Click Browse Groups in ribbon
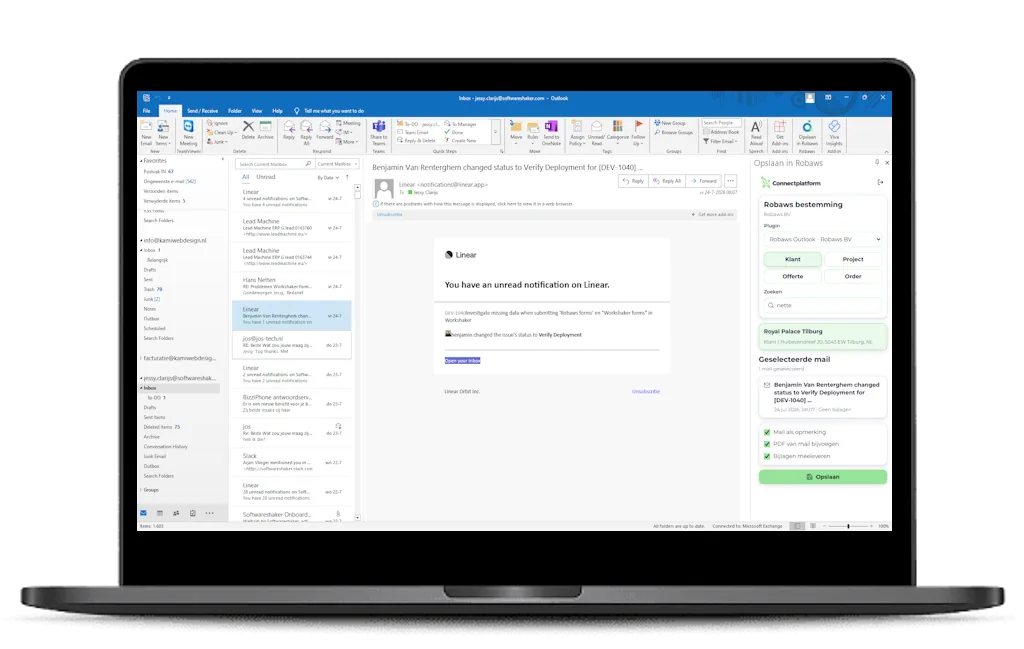The height and width of the screenshot is (649, 1024). 673,132
